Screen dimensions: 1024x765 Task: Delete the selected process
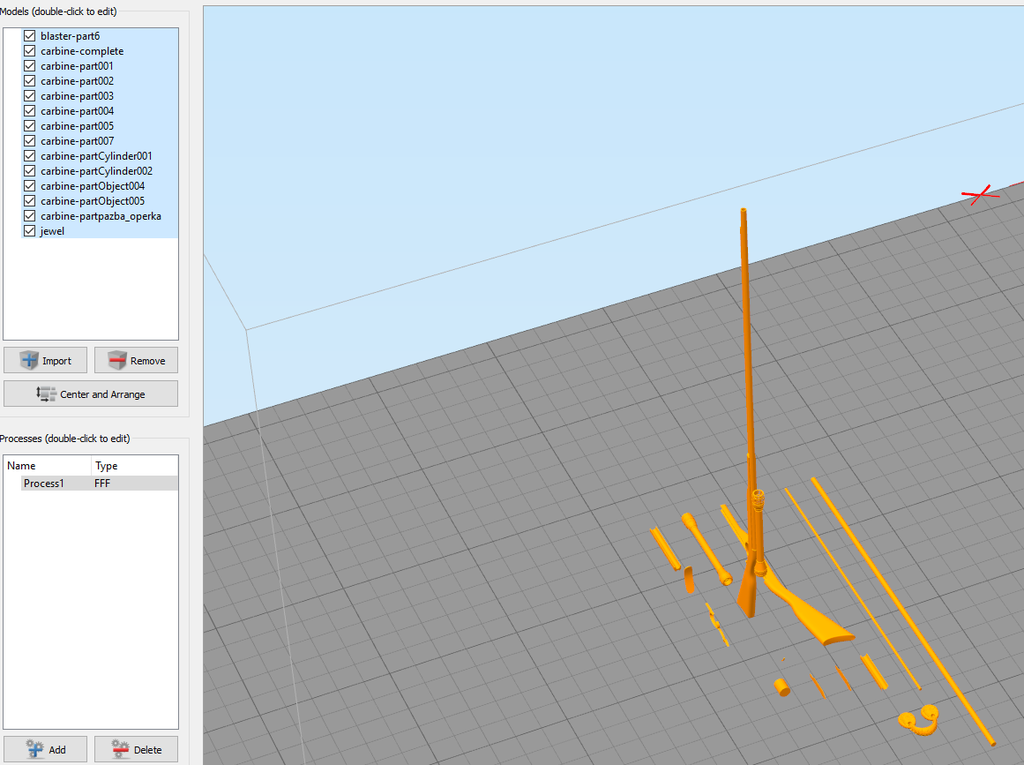coord(136,749)
